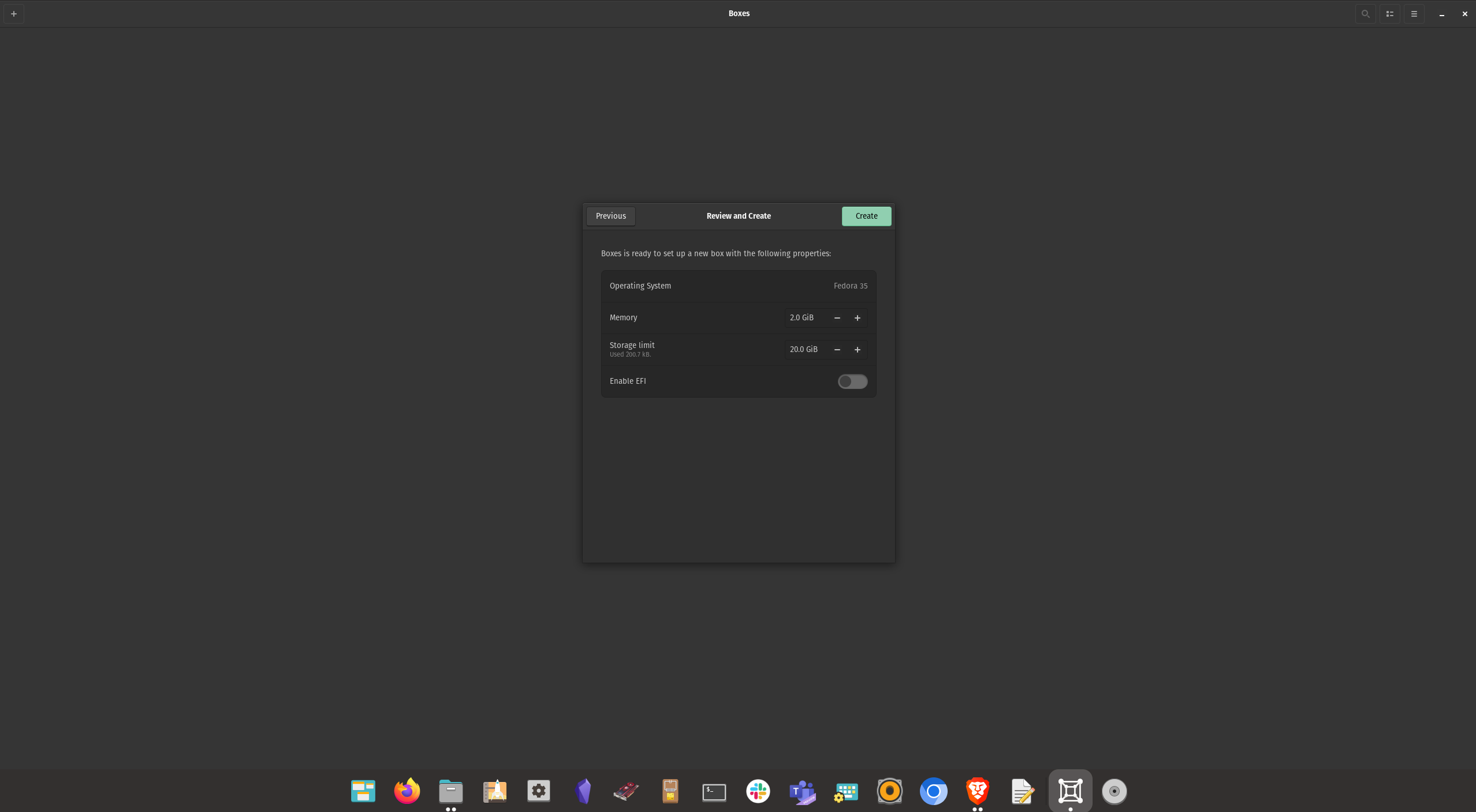Launch Obsidian from the dock
The image size is (1476, 812).
(582, 791)
